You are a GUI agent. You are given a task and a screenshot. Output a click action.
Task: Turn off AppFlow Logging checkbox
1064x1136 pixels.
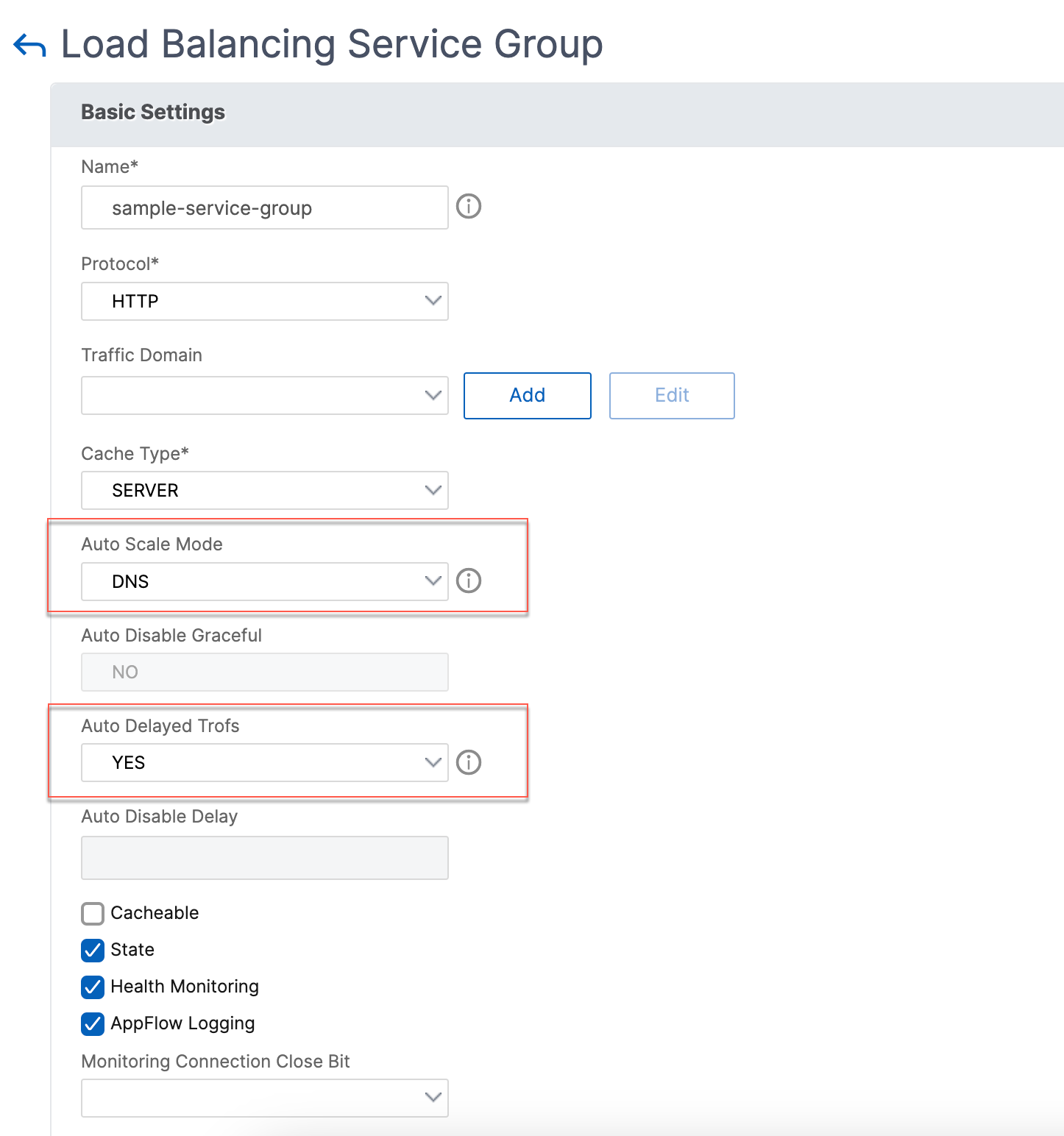tap(93, 1023)
